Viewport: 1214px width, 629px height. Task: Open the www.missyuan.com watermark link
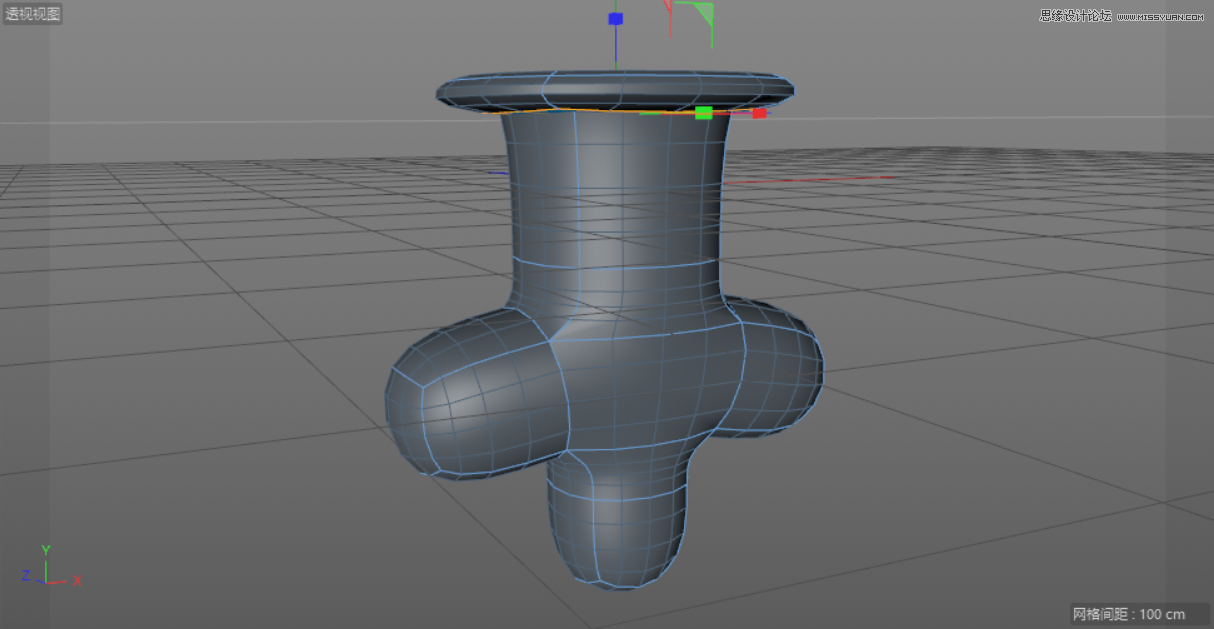pos(1161,18)
